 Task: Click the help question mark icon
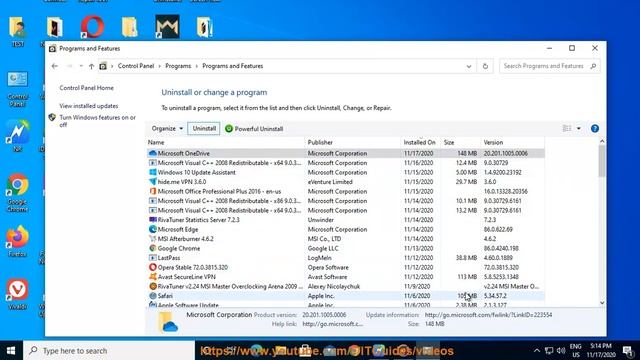pyautogui.click(x=595, y=129)
